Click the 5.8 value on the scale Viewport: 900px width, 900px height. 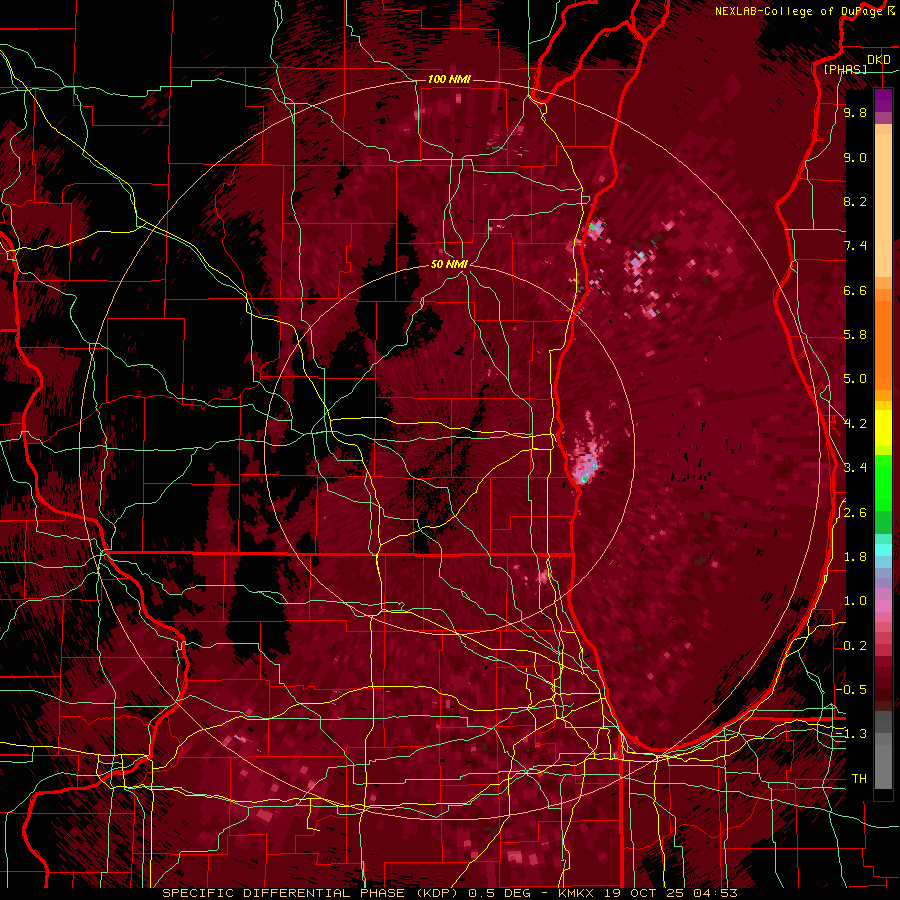(x=855, y=335)
